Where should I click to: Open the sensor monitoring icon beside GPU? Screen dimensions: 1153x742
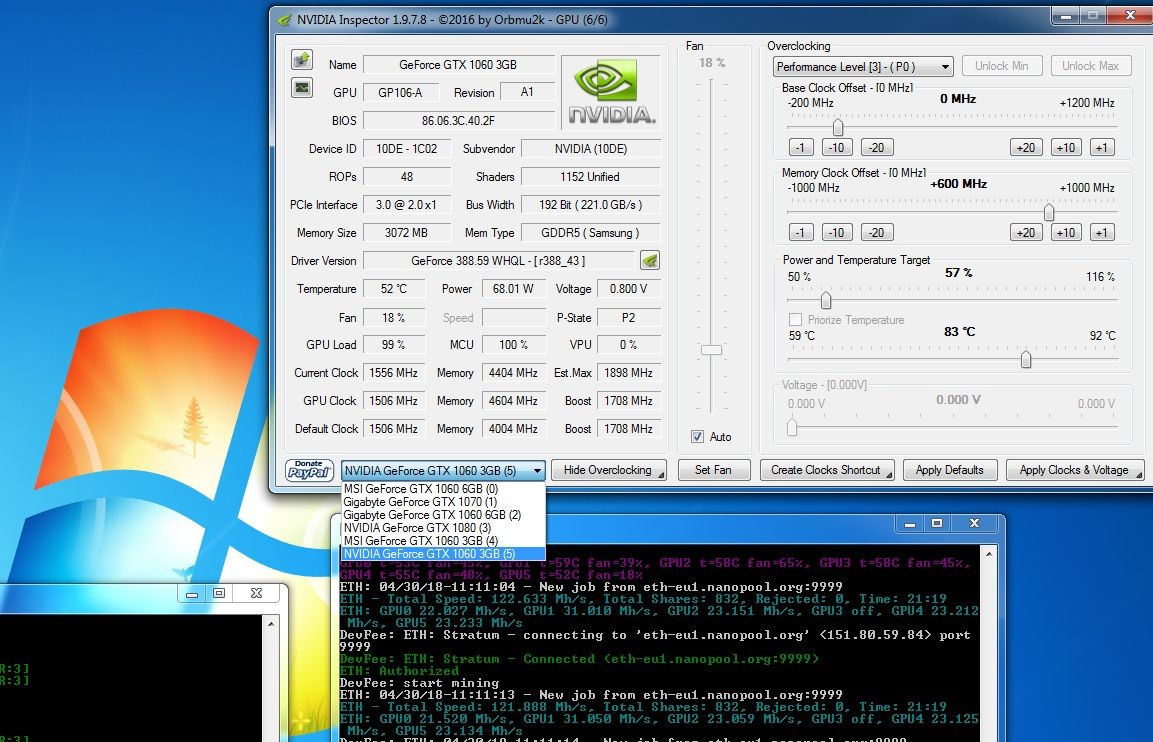(301, 88)
